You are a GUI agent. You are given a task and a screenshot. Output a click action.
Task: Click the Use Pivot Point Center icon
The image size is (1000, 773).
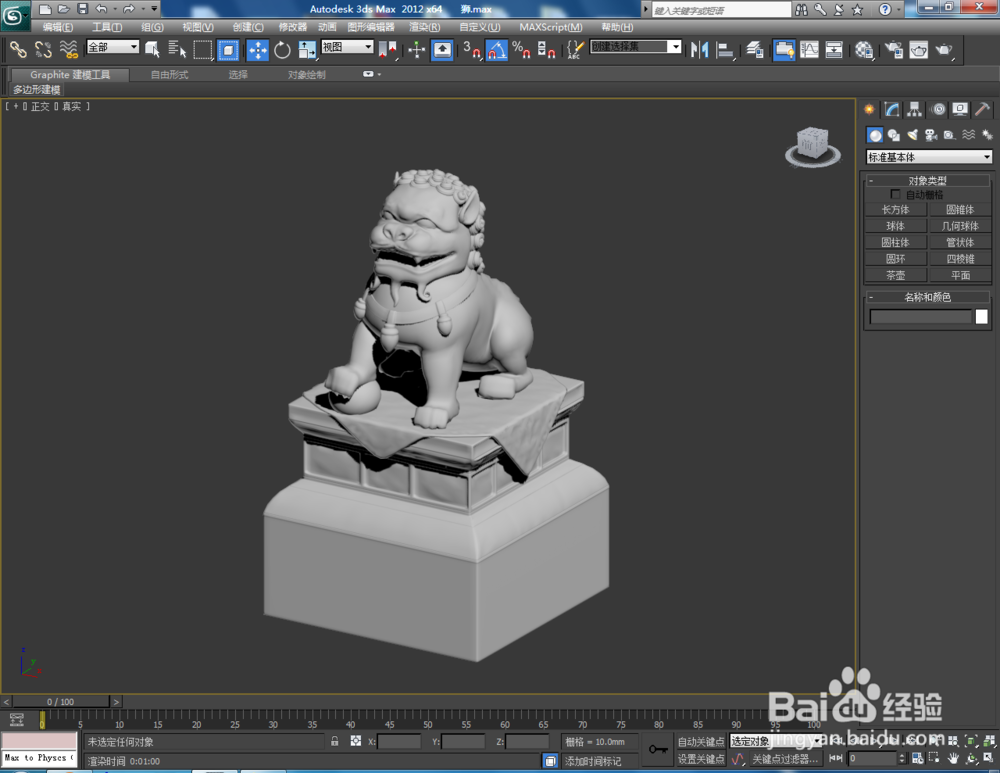387,49
